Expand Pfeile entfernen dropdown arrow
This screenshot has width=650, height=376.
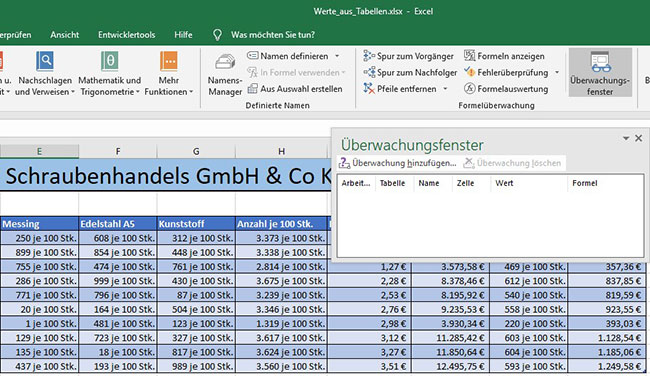pos(445,89)
